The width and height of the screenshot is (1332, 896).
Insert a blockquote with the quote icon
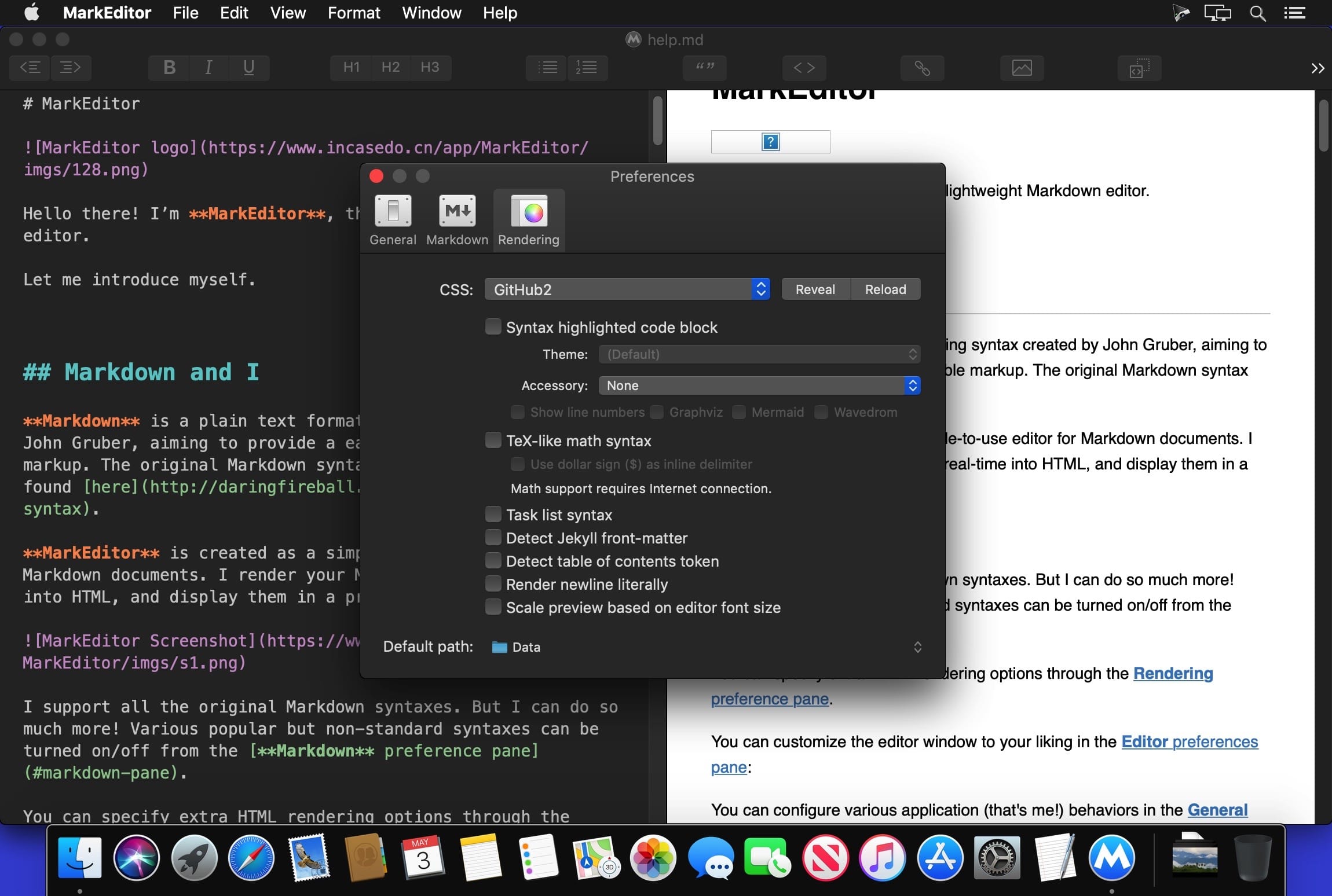(705, 68)
